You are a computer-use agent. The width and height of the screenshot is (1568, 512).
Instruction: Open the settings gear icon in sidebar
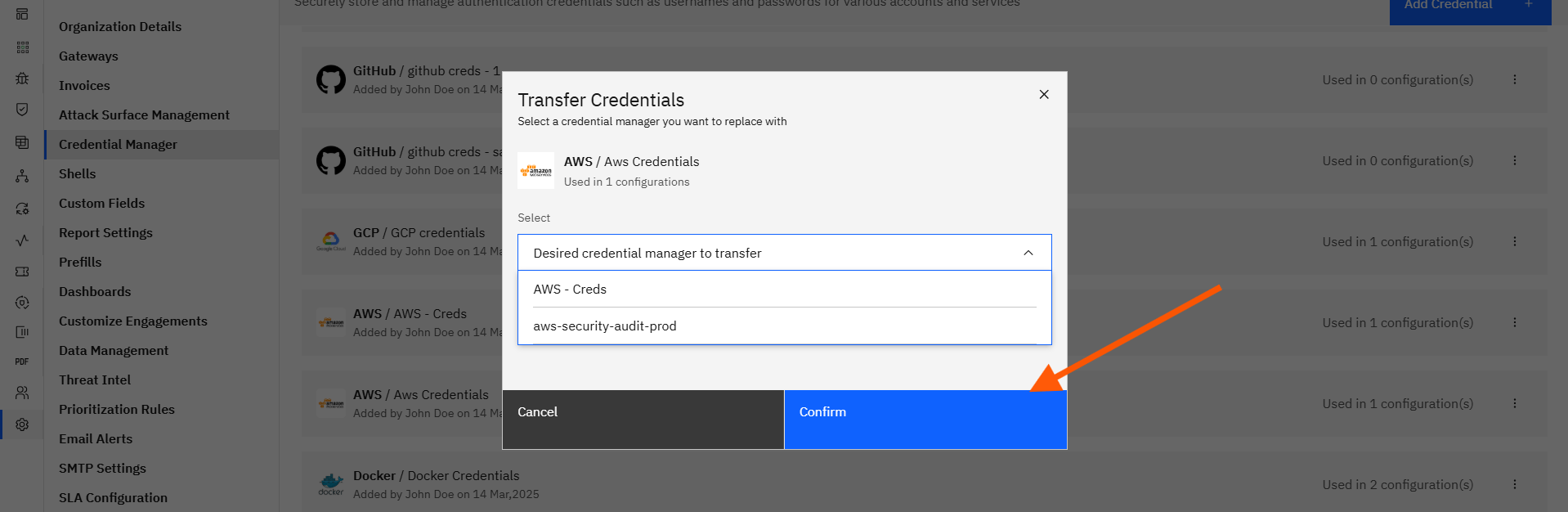[x=22, y=424]
